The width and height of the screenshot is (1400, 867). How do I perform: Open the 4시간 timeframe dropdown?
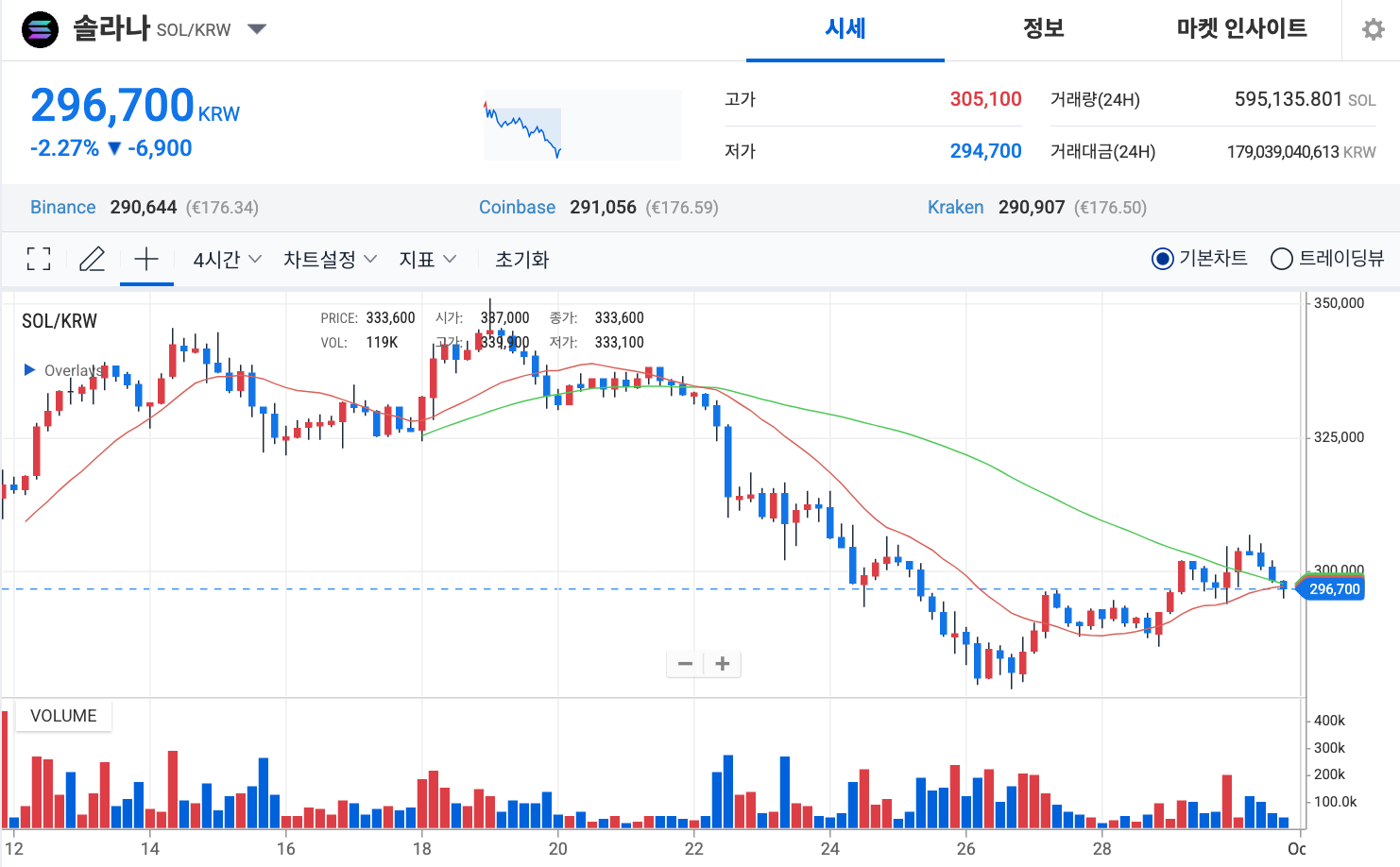[226, 259]
